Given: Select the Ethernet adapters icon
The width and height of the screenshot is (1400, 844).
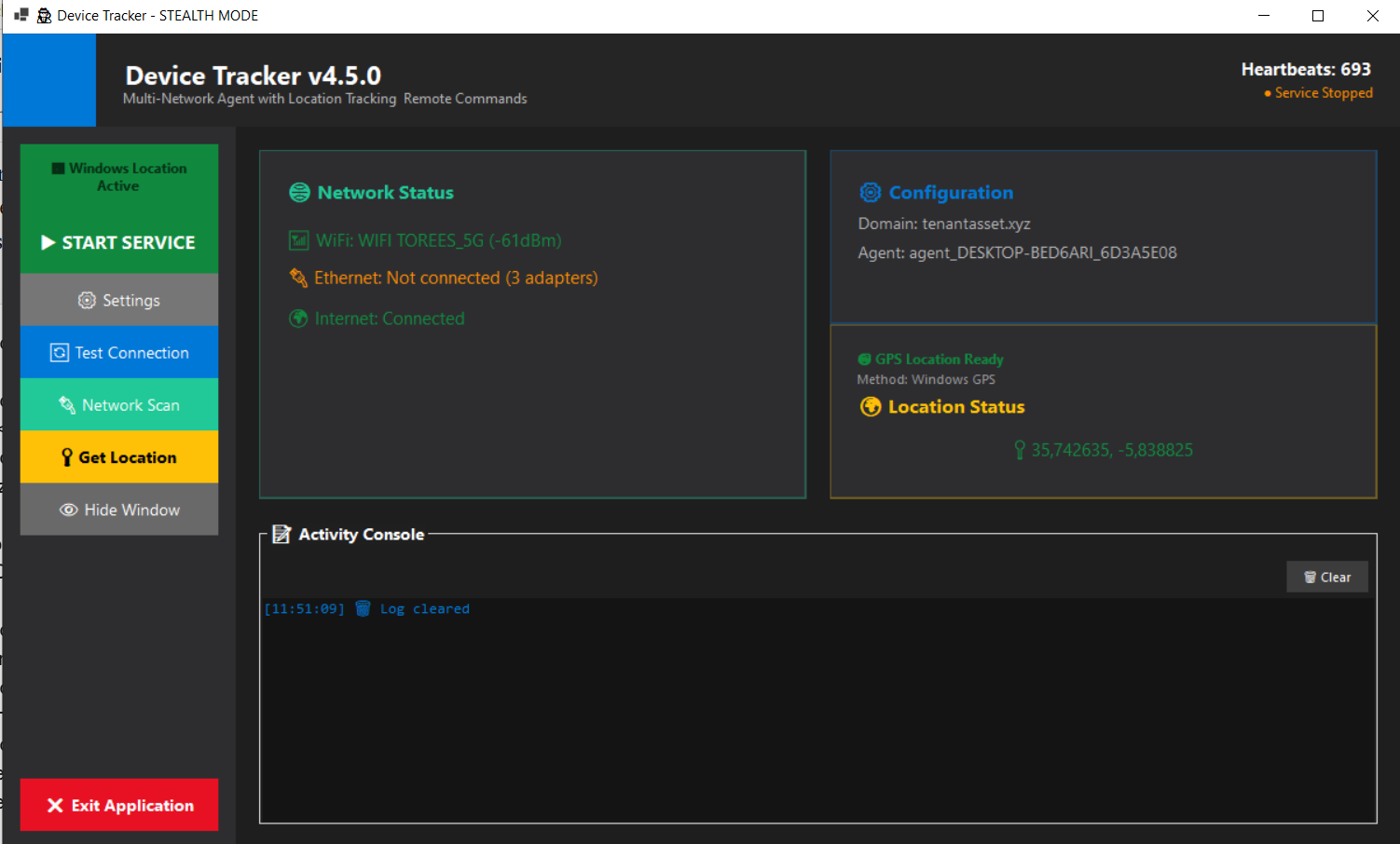Looking at the screenshot, I should (298, 277).
